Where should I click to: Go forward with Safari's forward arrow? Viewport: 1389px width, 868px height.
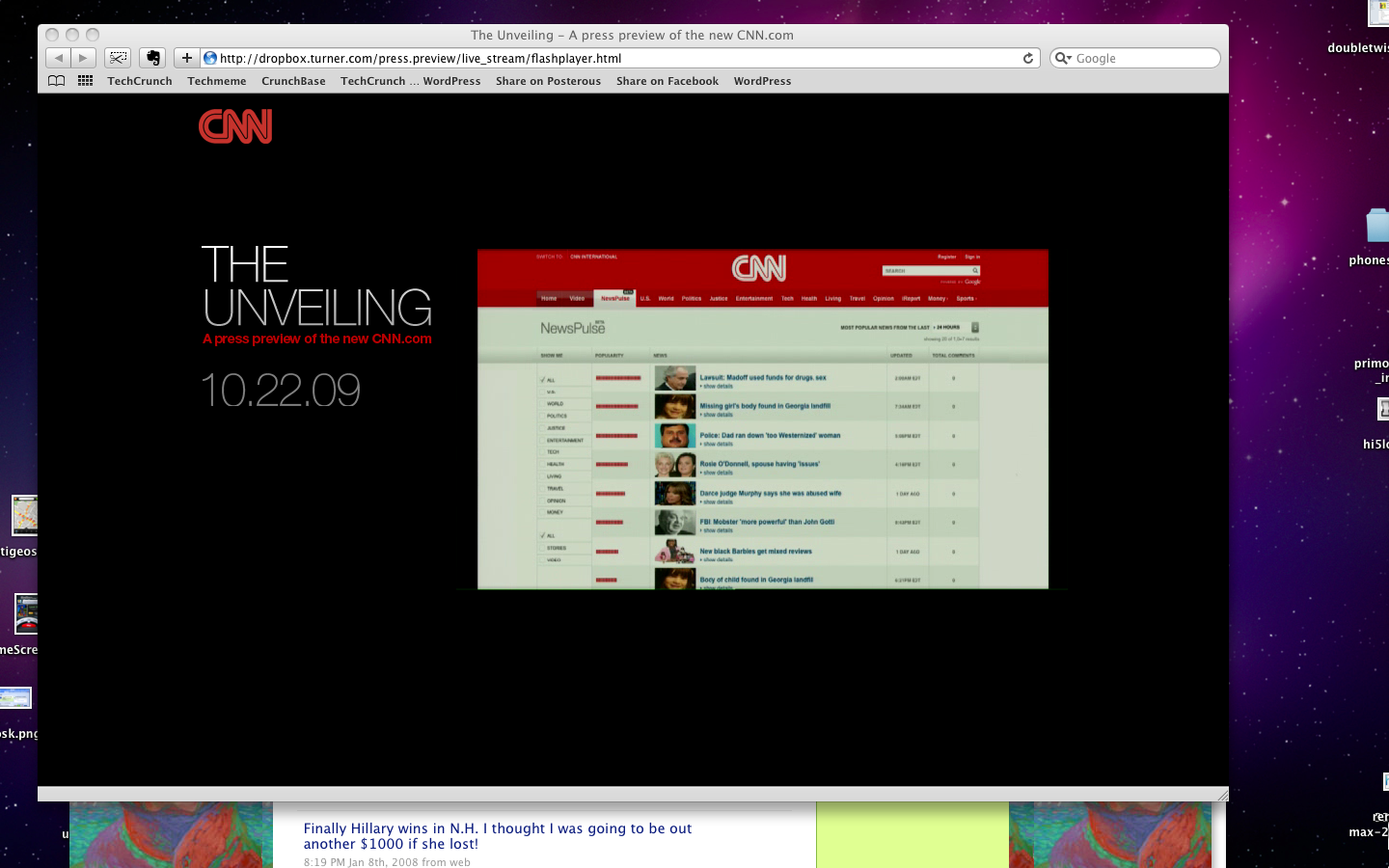click(x=84, y=58)
